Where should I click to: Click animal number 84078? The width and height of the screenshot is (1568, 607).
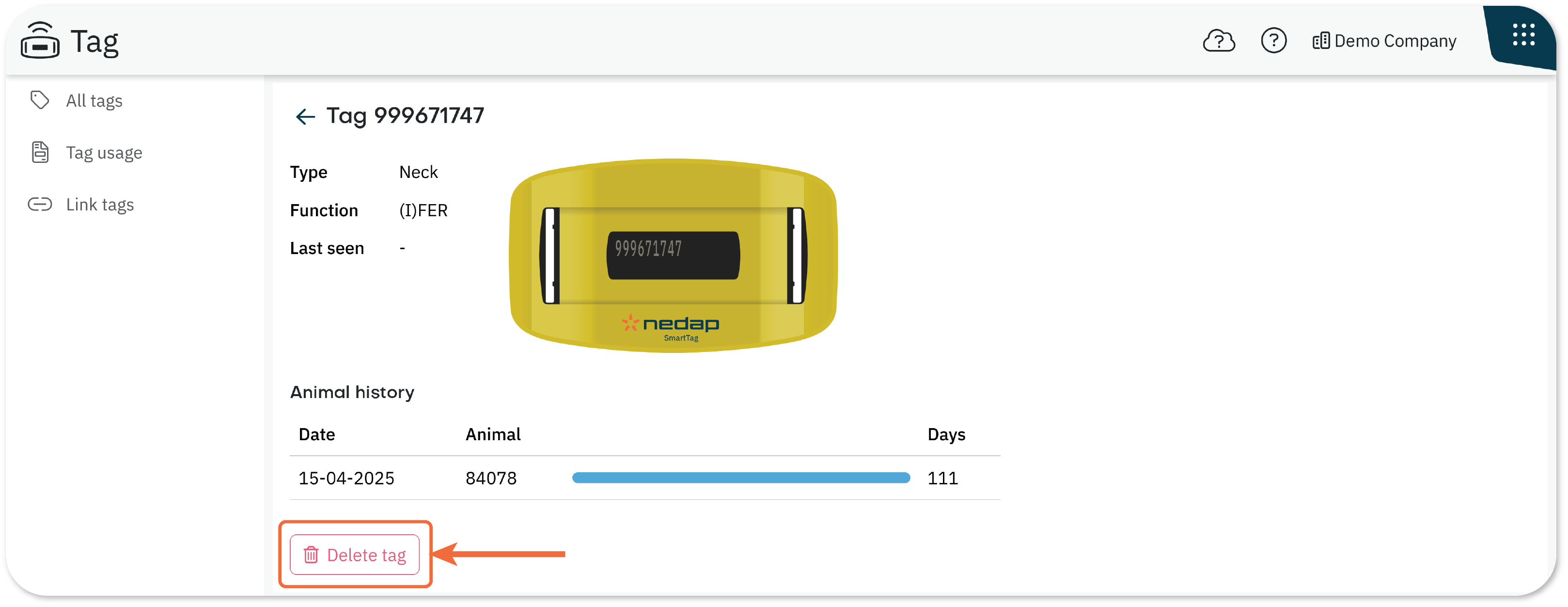tap(491, 479)
